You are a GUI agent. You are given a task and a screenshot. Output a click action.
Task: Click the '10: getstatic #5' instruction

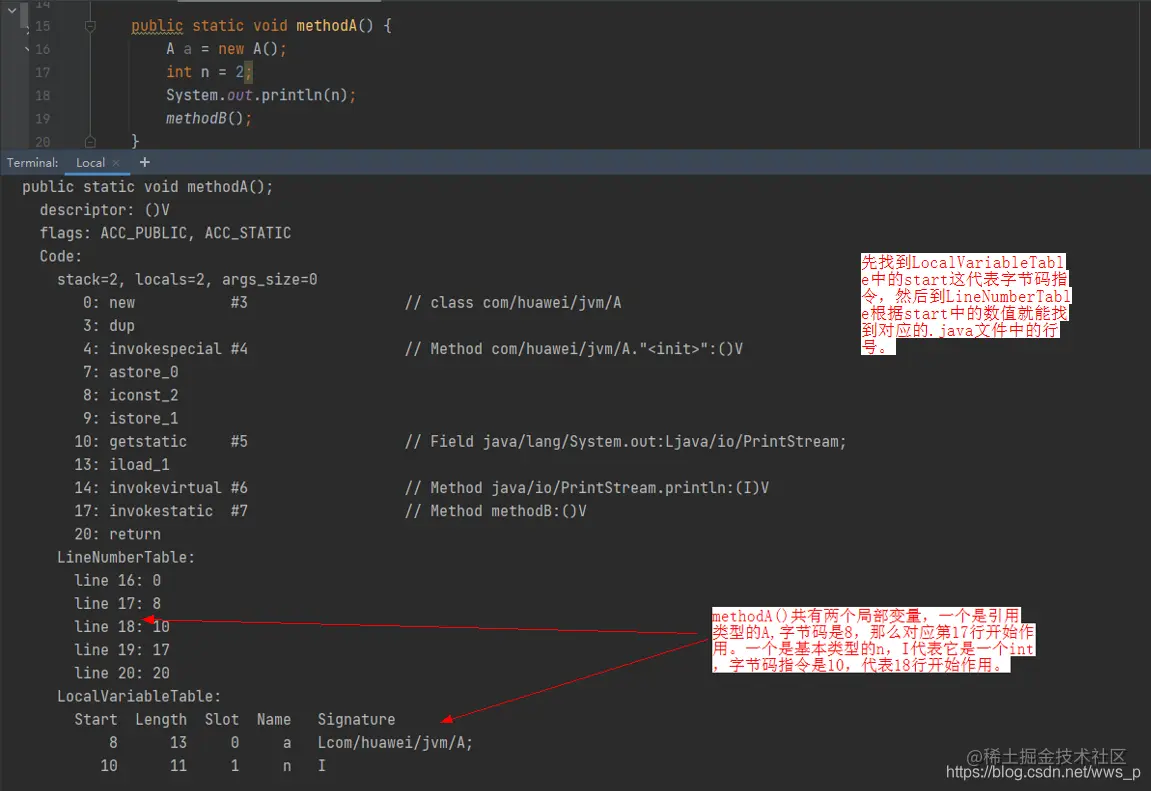pos(161,442)
